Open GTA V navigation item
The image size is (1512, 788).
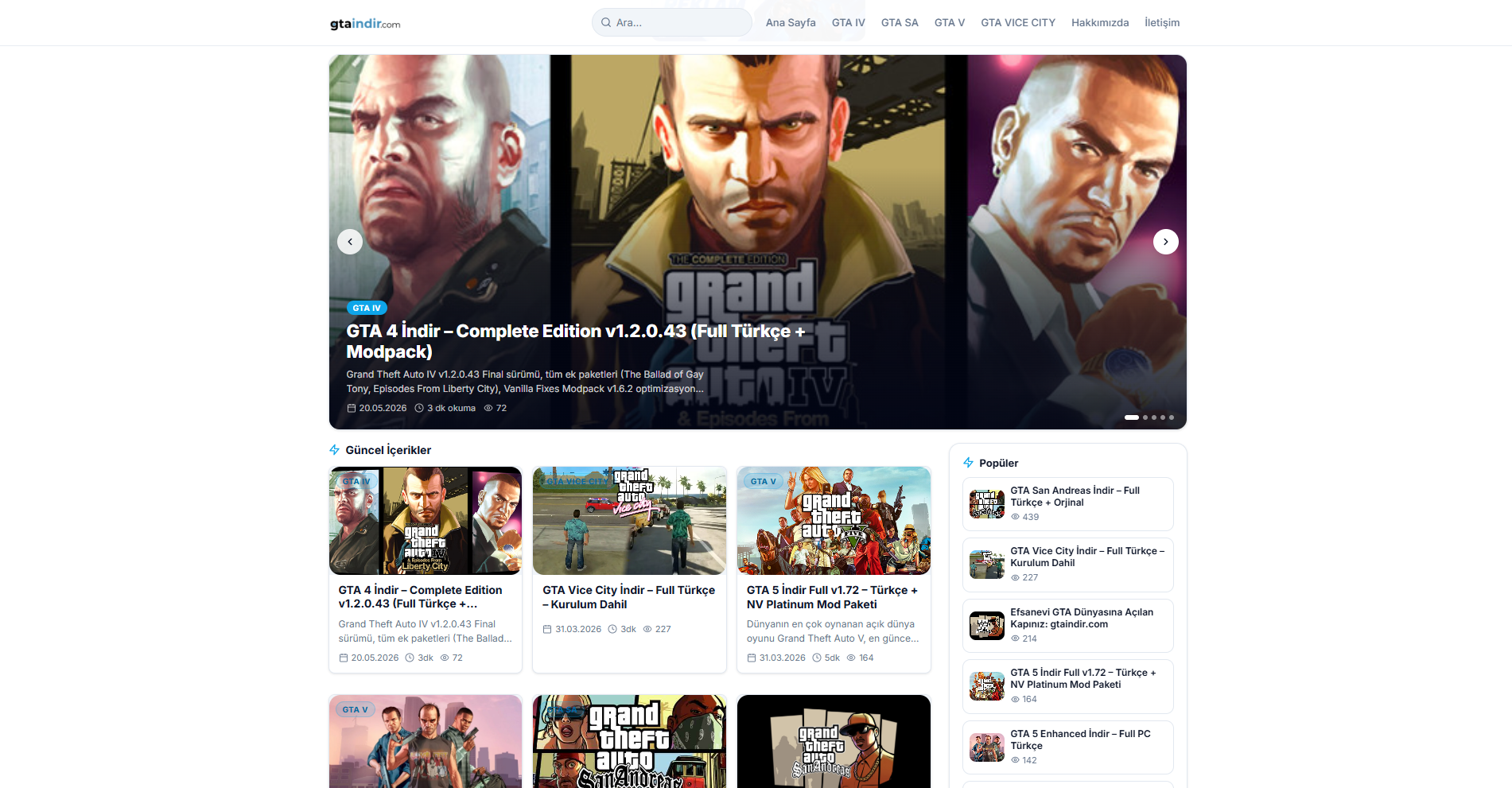[950, 22]
